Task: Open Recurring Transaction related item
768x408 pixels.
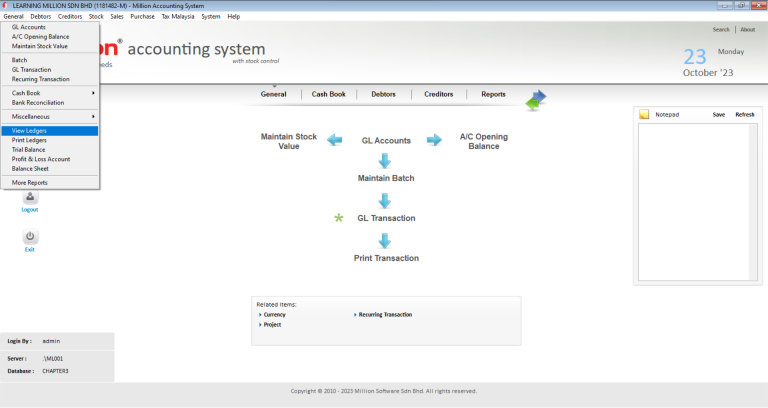Action: tap(385, 315)
